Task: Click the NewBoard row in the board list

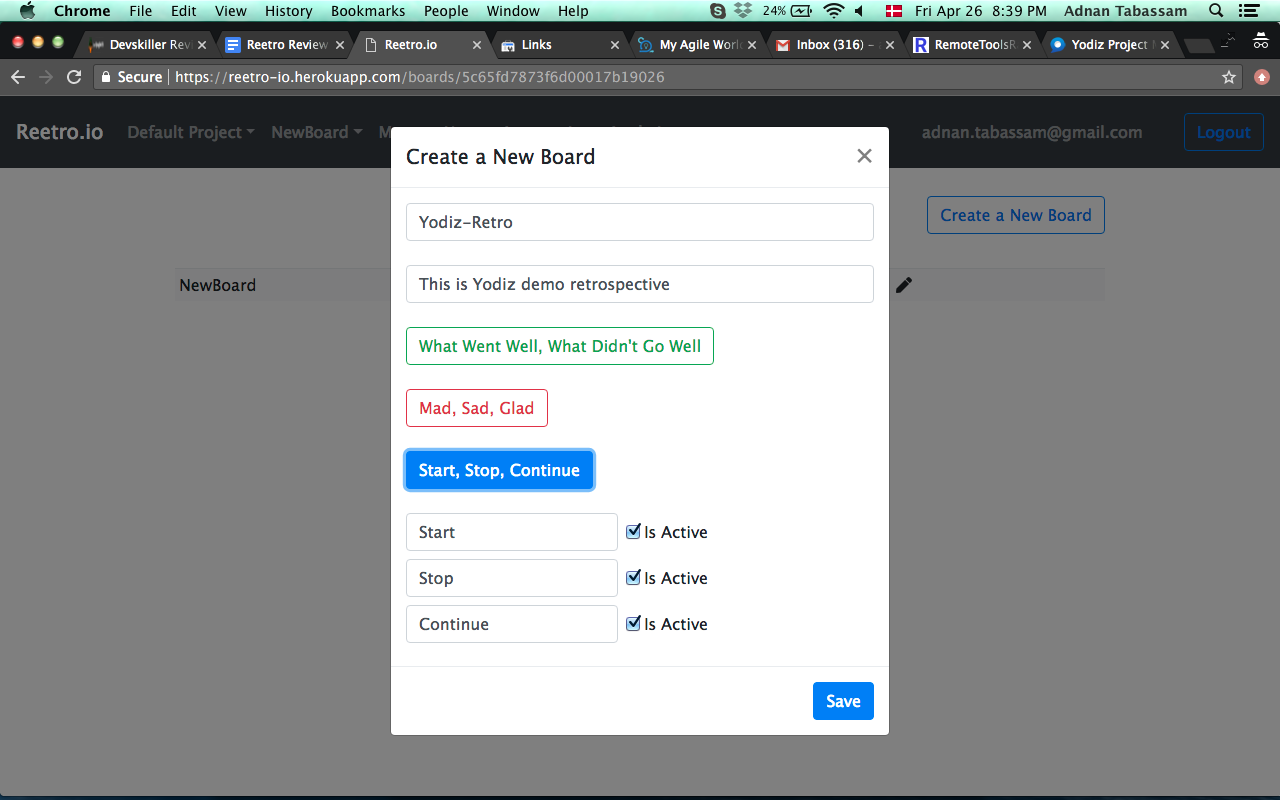Action: coord(640,285)
